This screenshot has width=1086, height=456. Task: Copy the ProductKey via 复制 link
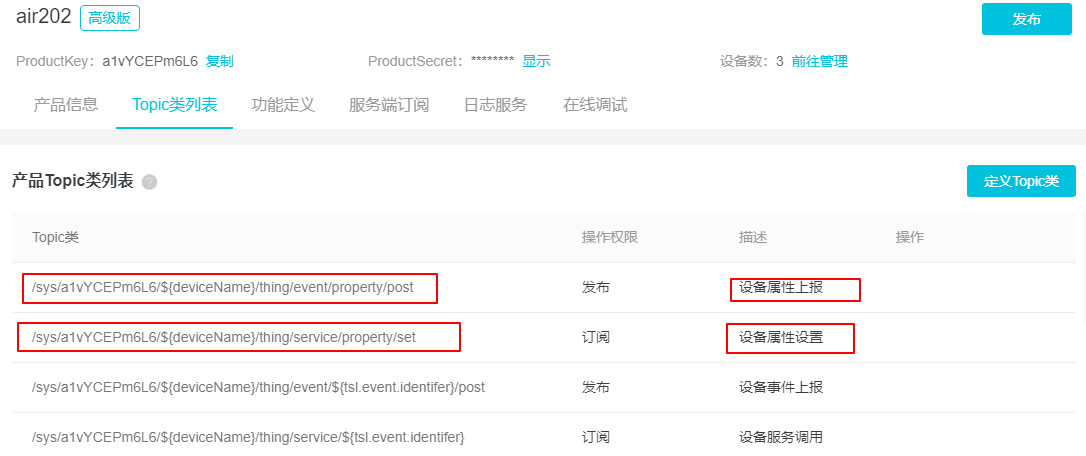click(220, 61)
